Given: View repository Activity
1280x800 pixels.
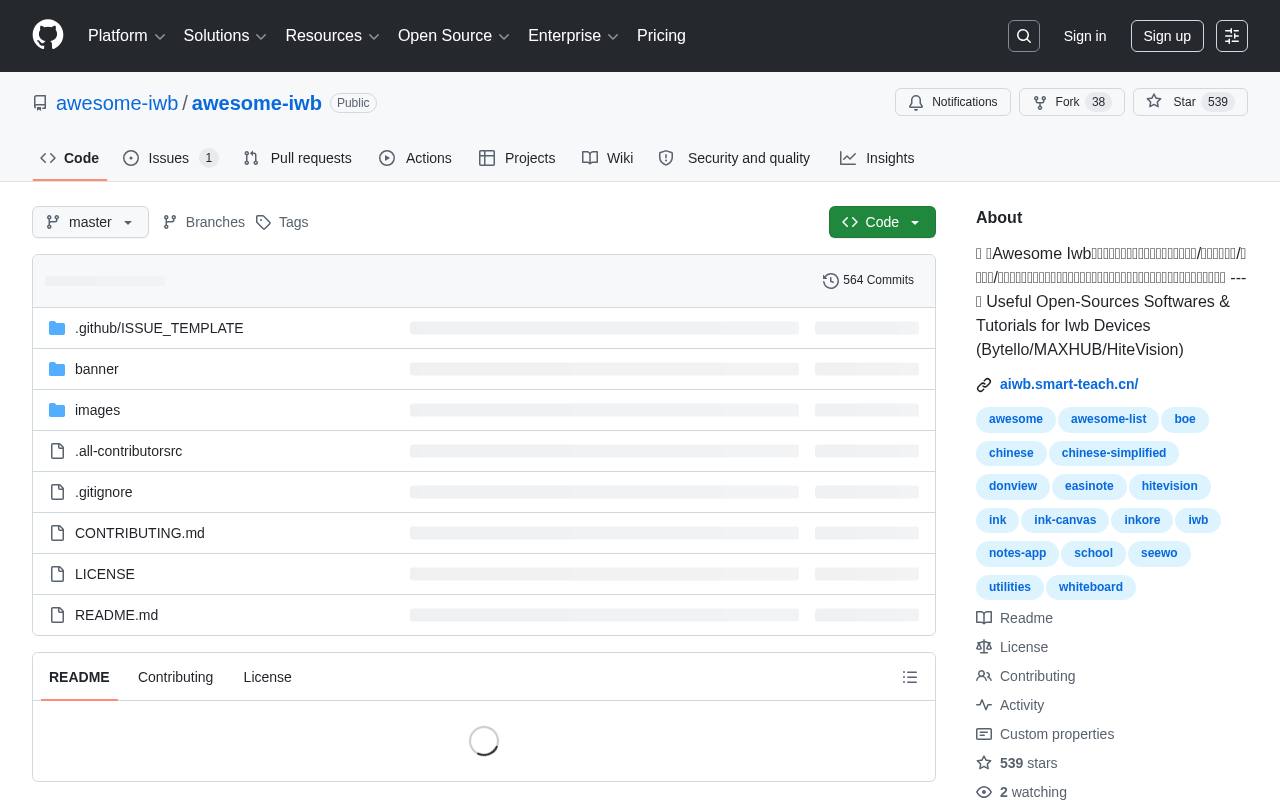Looking at the screenshot, I should 1011,705.
